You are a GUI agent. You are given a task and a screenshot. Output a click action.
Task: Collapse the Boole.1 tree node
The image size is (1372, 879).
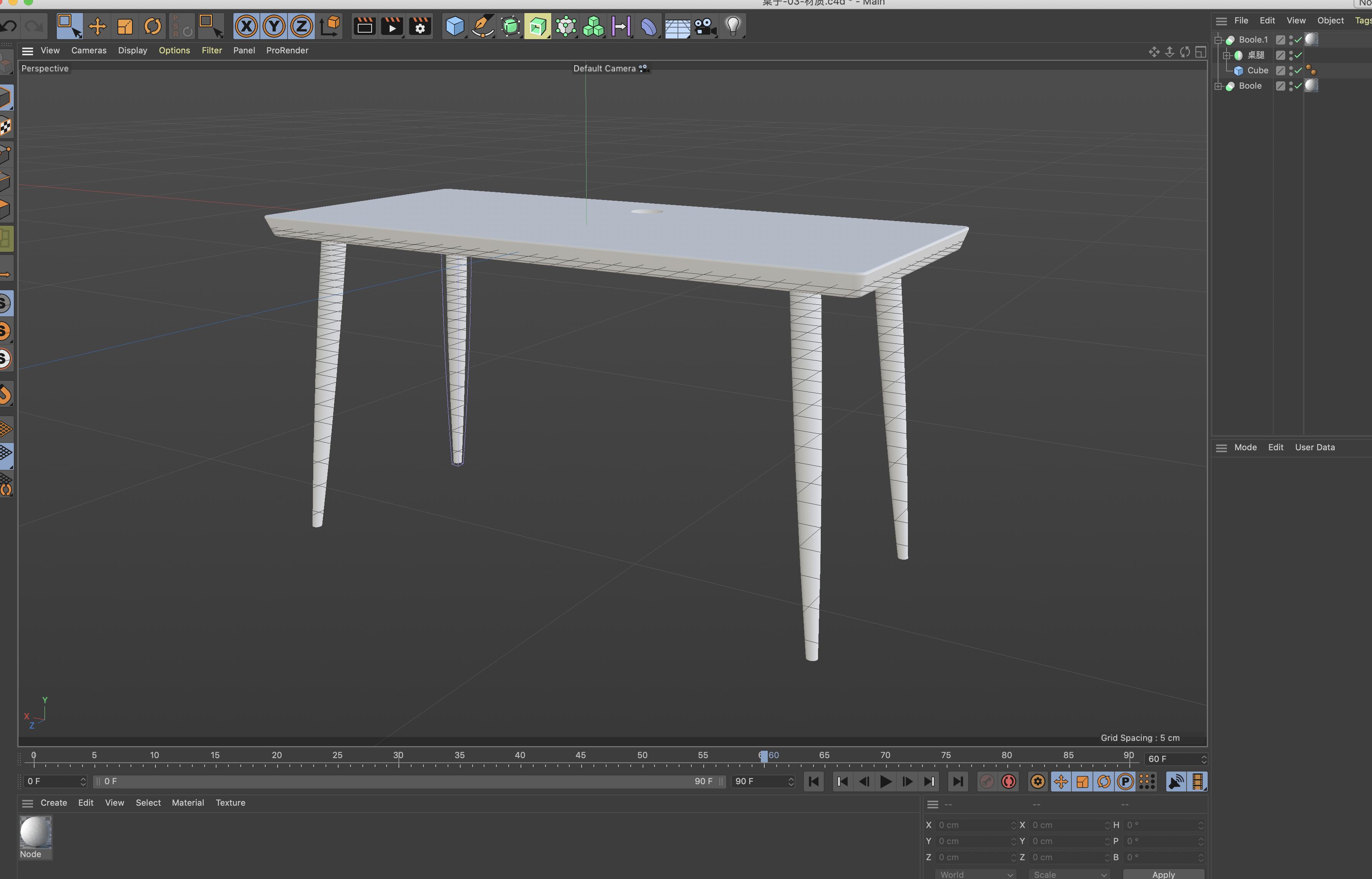tap(1218, 40)
